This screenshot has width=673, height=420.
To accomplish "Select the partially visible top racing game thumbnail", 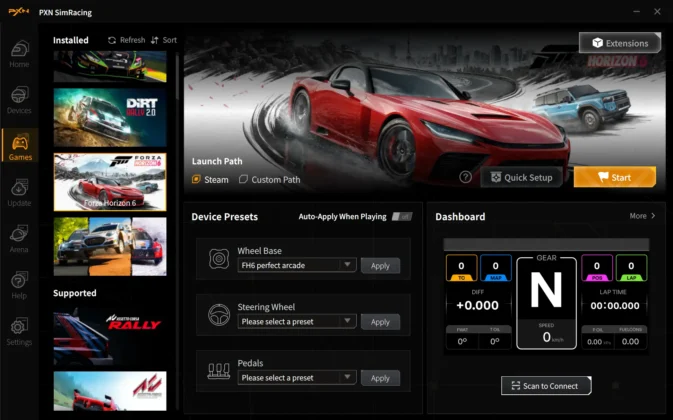I will (110, 66).
